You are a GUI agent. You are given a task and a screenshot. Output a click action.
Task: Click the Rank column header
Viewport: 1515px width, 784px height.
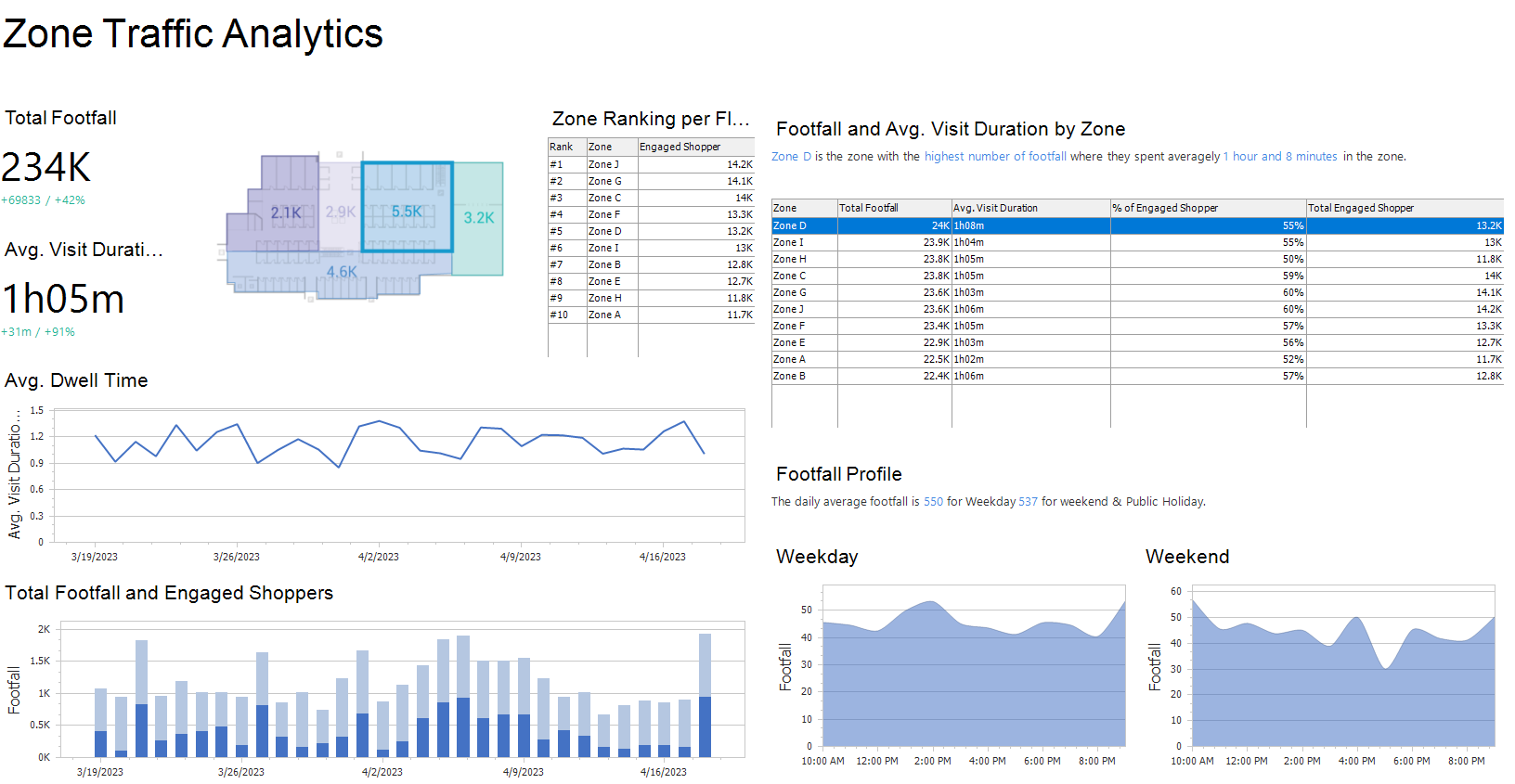pos(567,147)
